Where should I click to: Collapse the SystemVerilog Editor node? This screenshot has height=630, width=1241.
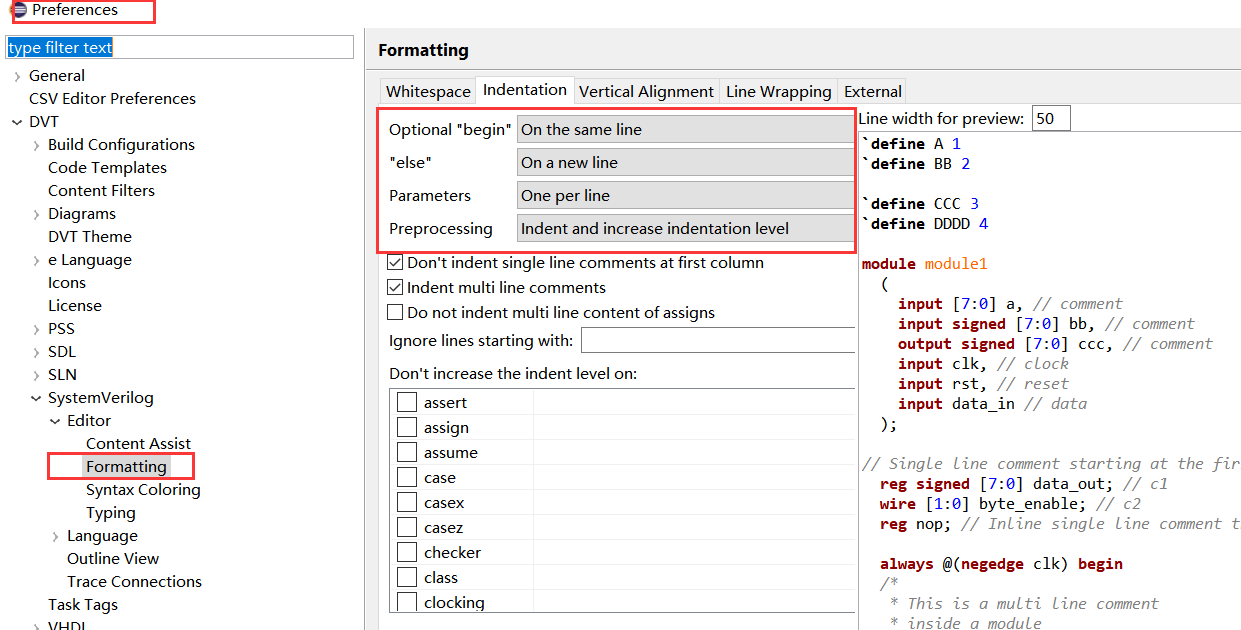pos(55,421)
